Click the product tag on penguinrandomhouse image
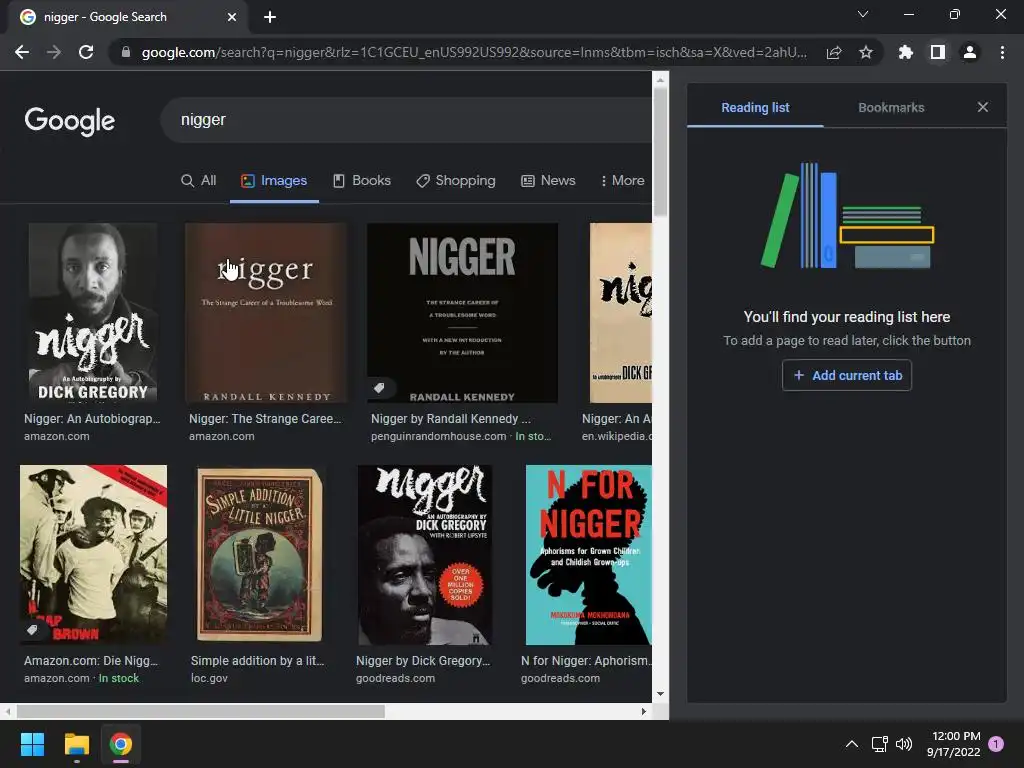Viewport: 1024px width, 768px height. point(379,388)
